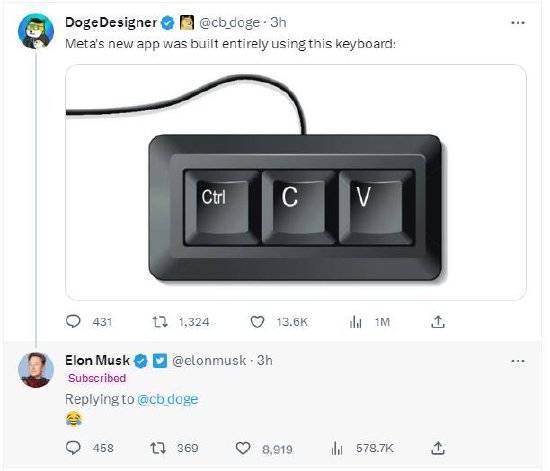Viewport: 550px width, 471px height.
Task: View analytics for tweet with 1M views
Action: click(355, 322)
